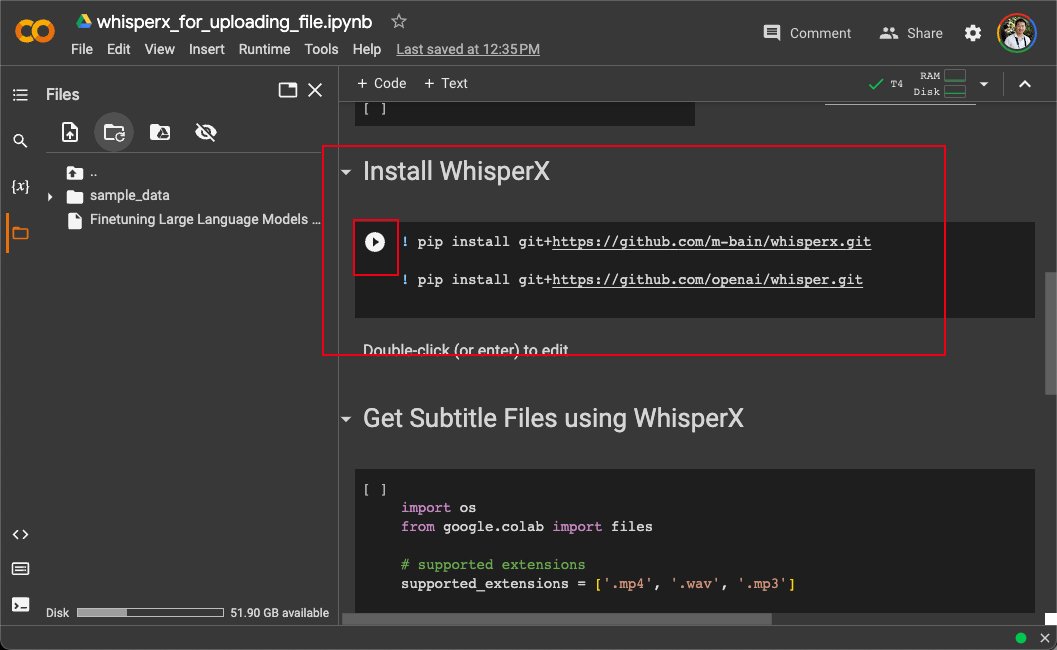Expand the sample_data folder
Screen dimensions: 1057x650
click(x=50, y=197)
